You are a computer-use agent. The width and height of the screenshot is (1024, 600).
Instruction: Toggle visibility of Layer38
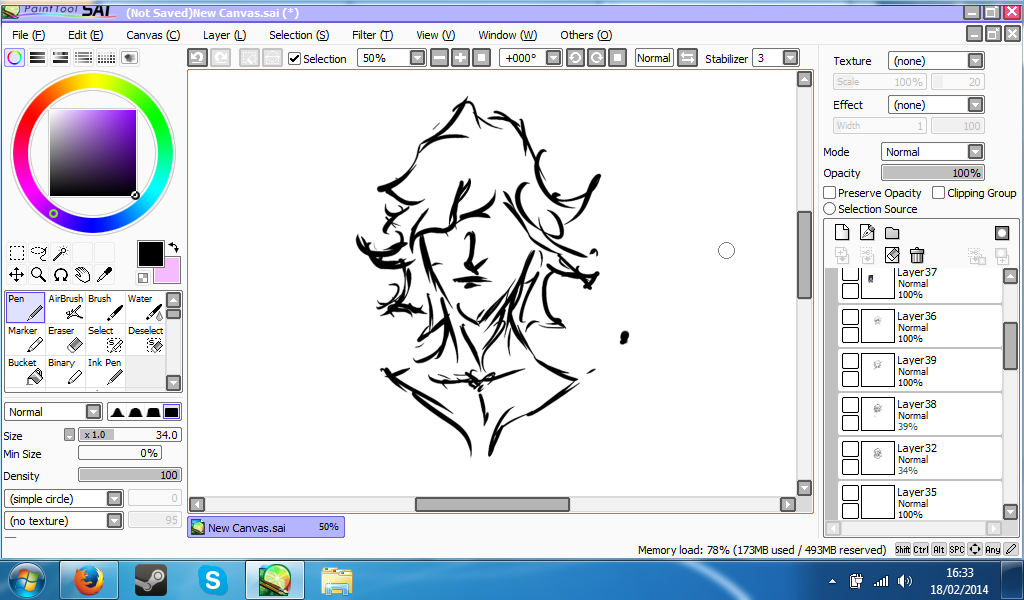point(850,405)
